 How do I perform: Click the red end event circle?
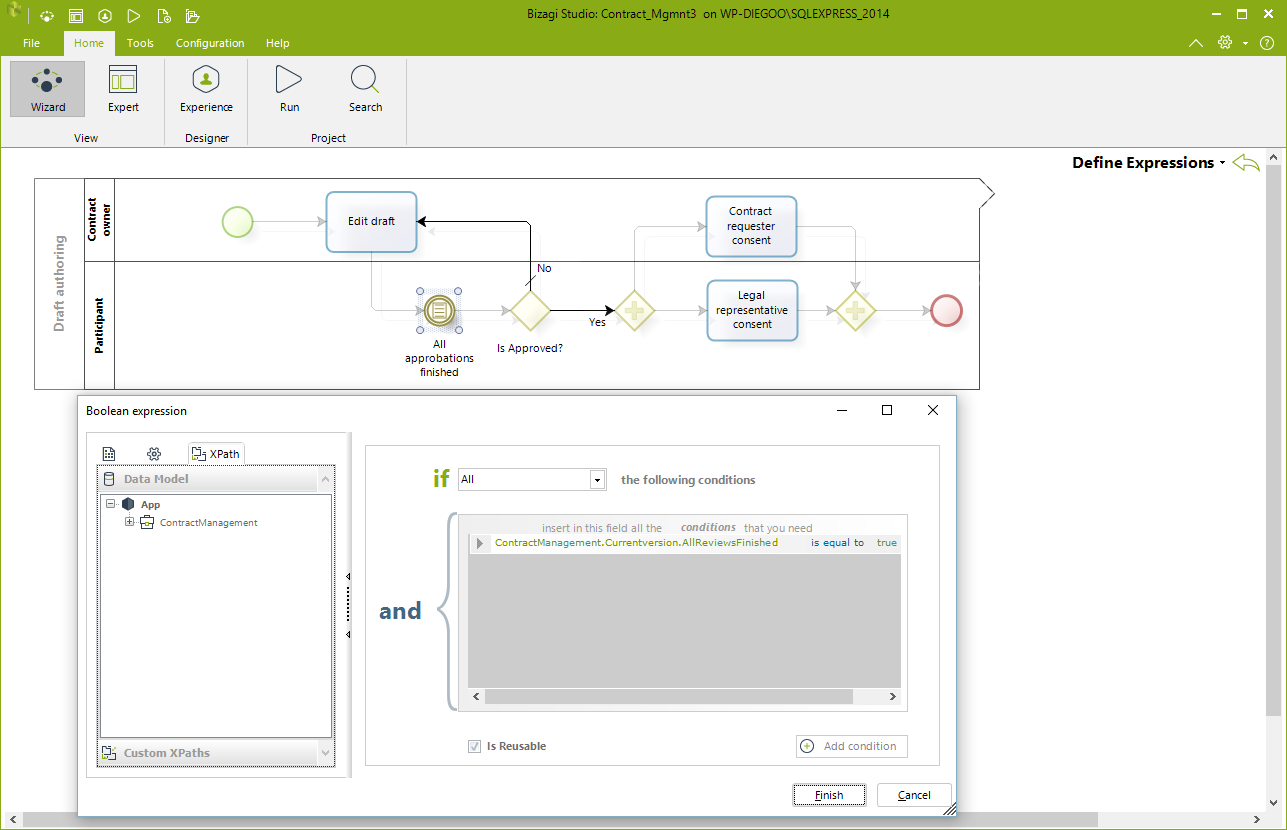pyautogui.click(x=946, y=311)
